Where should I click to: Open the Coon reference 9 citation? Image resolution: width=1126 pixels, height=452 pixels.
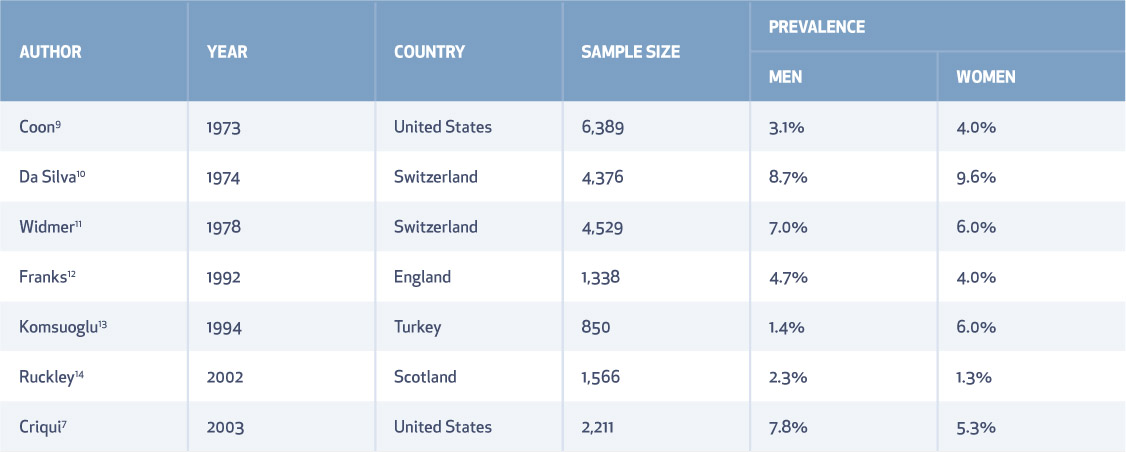pyautogui.click(x=58, y=124)
